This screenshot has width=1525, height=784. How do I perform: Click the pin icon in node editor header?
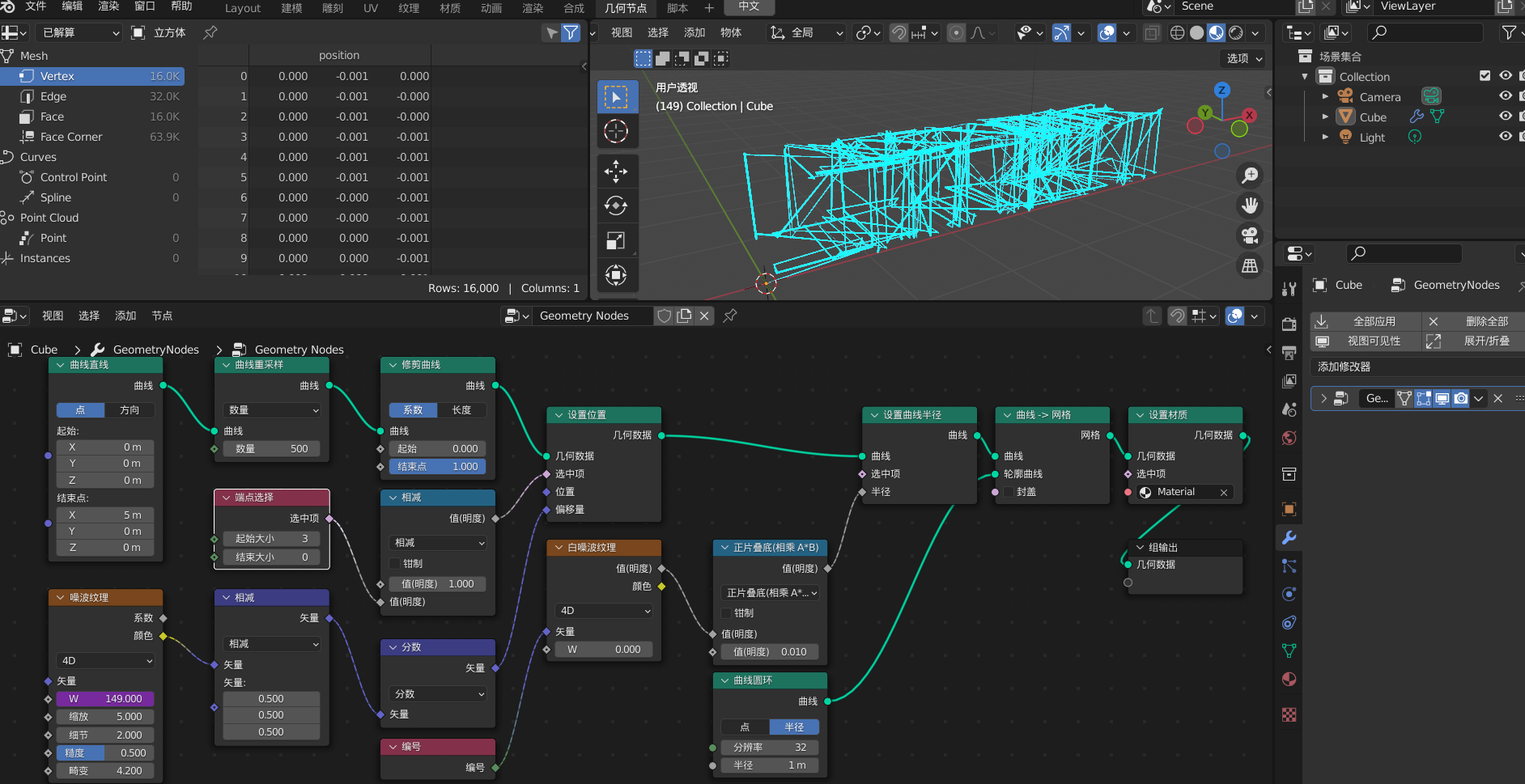click(730, 316)
